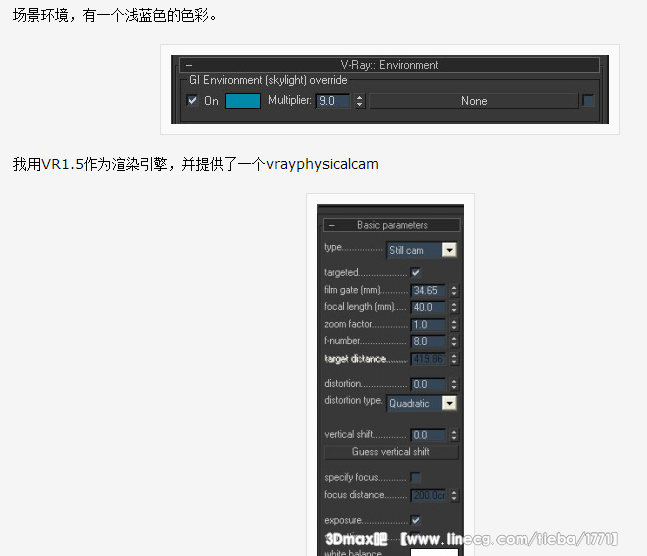The width and height of the screenshot is (647, 556).
Task: Click the zoom factor 1.0 field
Action: pos(428,324)
